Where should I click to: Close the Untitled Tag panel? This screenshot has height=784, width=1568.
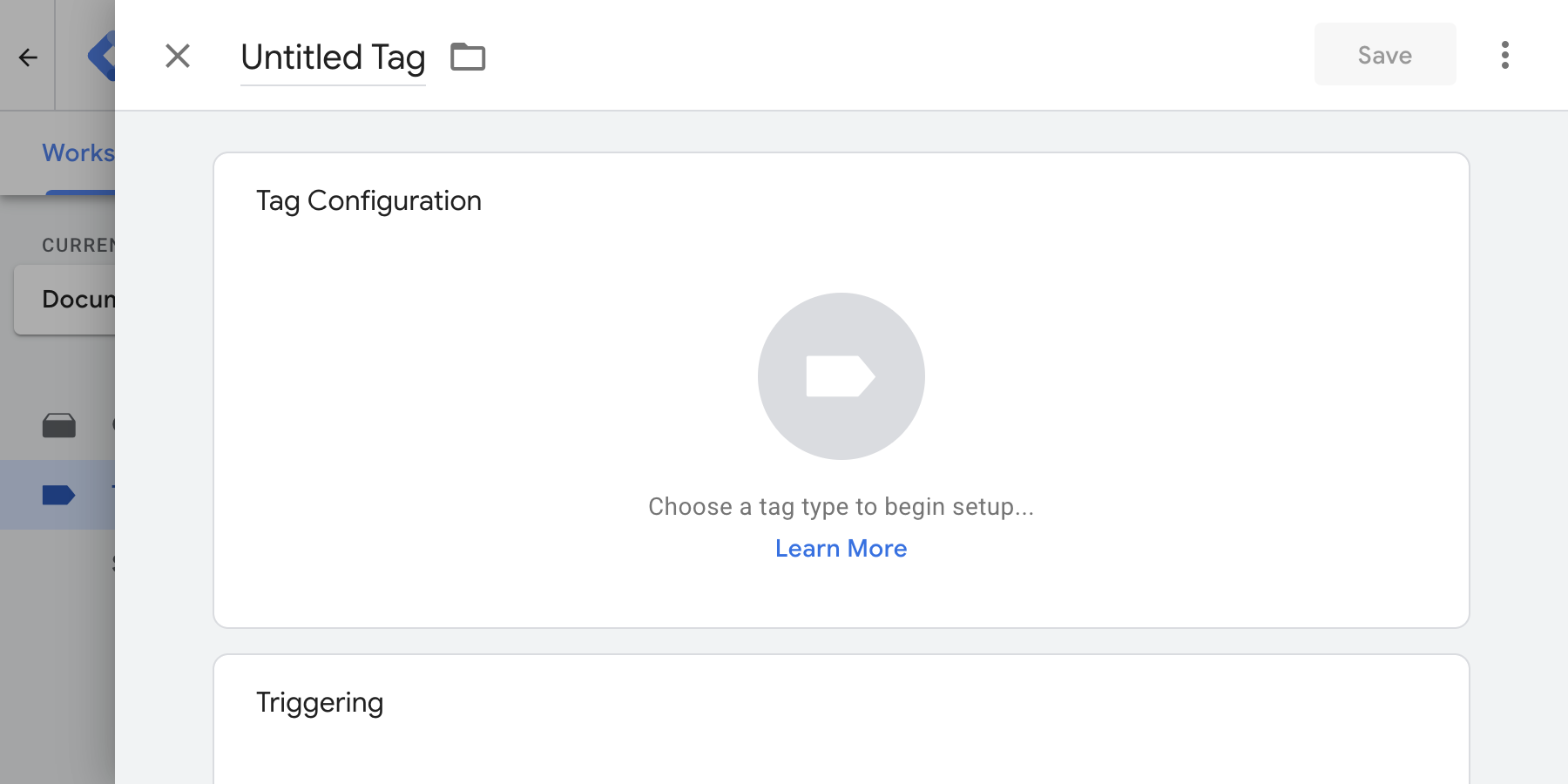click(178, 56)
